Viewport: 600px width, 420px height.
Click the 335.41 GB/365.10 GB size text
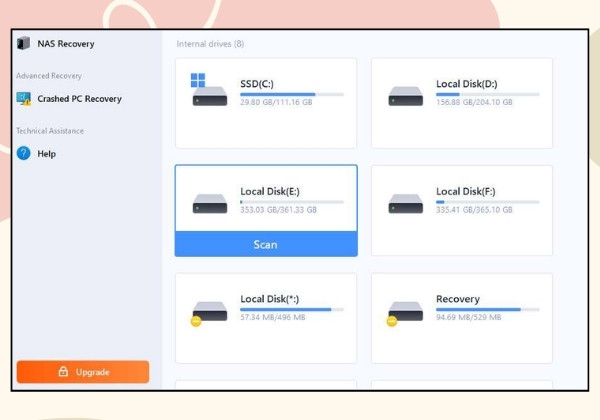(474, 210)
